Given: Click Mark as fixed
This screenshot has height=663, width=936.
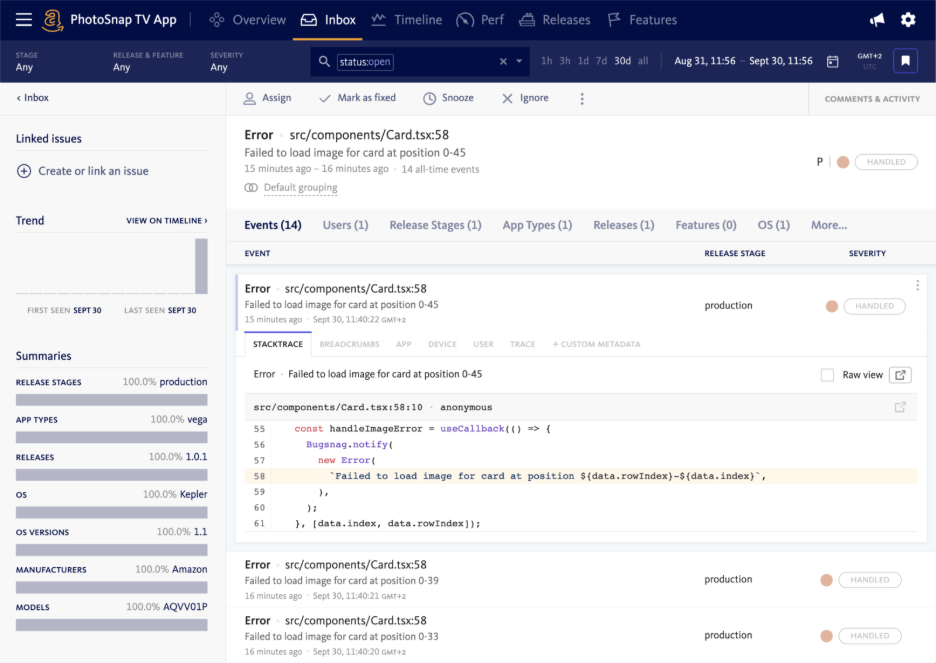Looking at the screenshot, I should coord(358,98).
